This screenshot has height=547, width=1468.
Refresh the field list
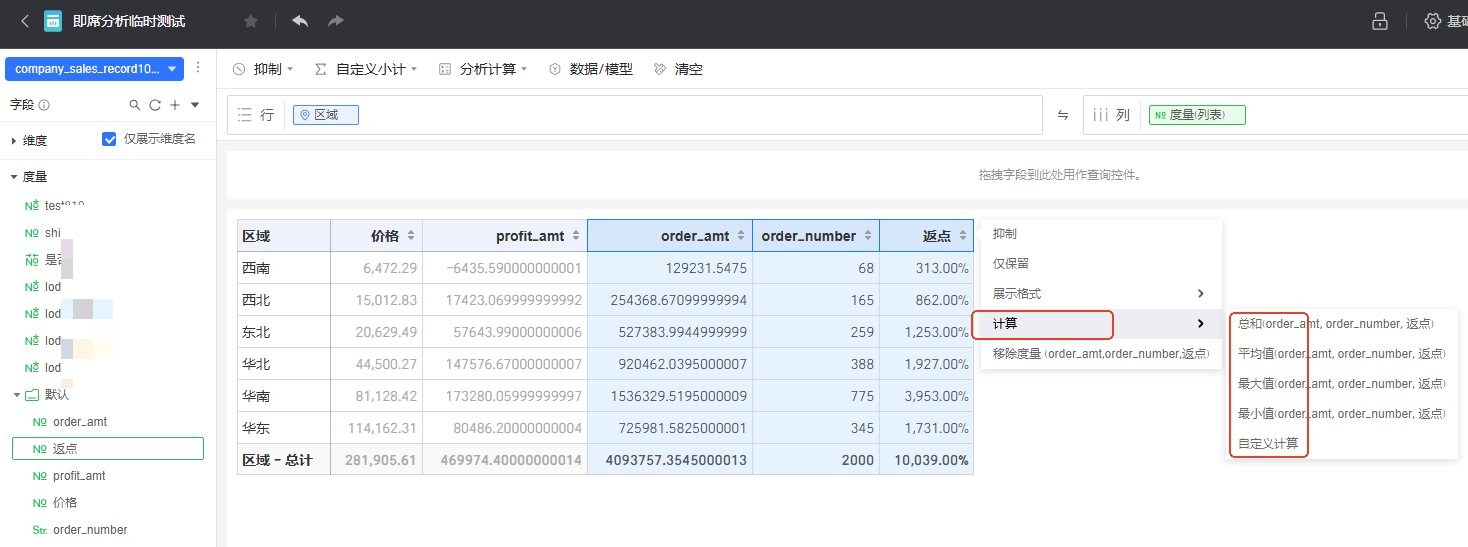155,105
